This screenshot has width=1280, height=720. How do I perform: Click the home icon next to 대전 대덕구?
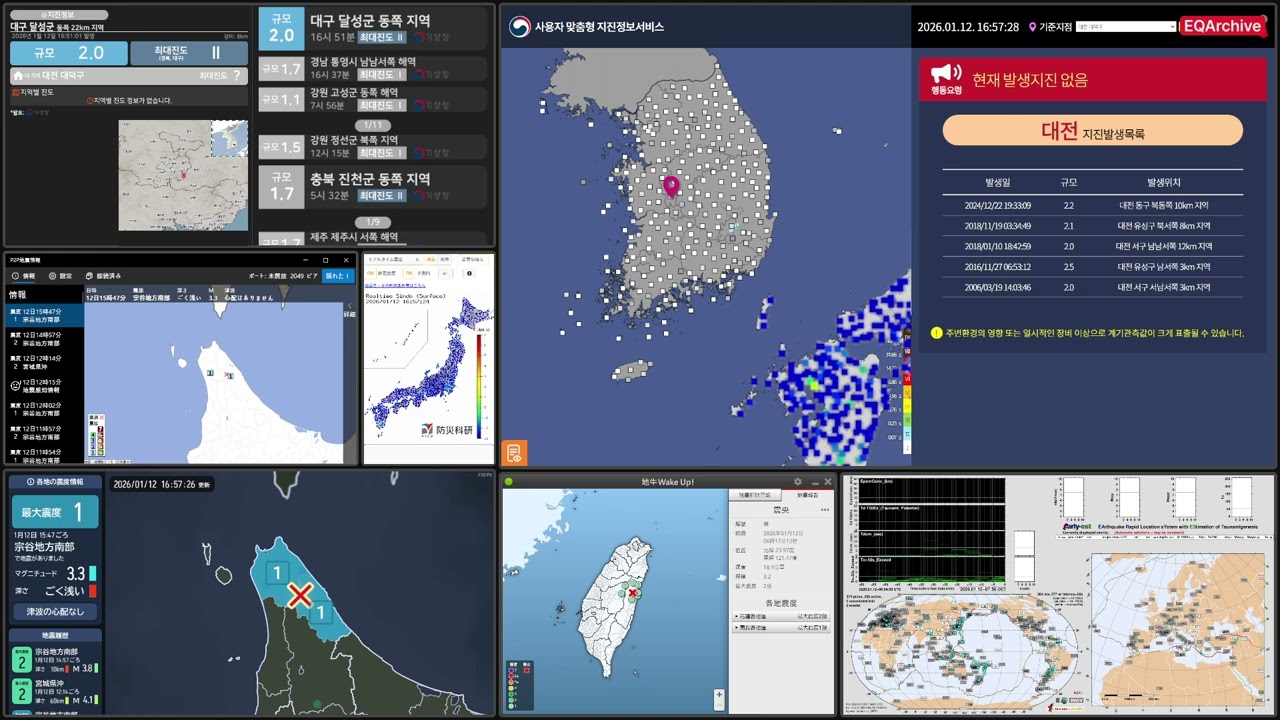click(17, 75)
